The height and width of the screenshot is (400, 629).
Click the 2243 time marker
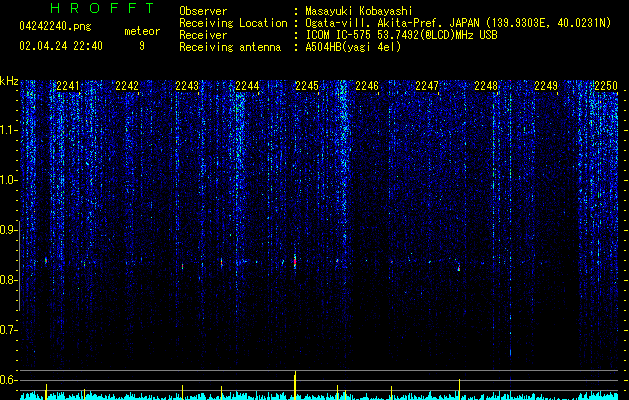[x=187, y=86]
